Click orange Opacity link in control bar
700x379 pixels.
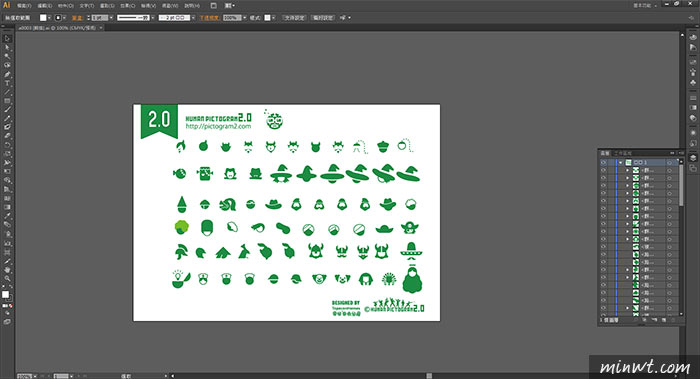tap(209, 18)
